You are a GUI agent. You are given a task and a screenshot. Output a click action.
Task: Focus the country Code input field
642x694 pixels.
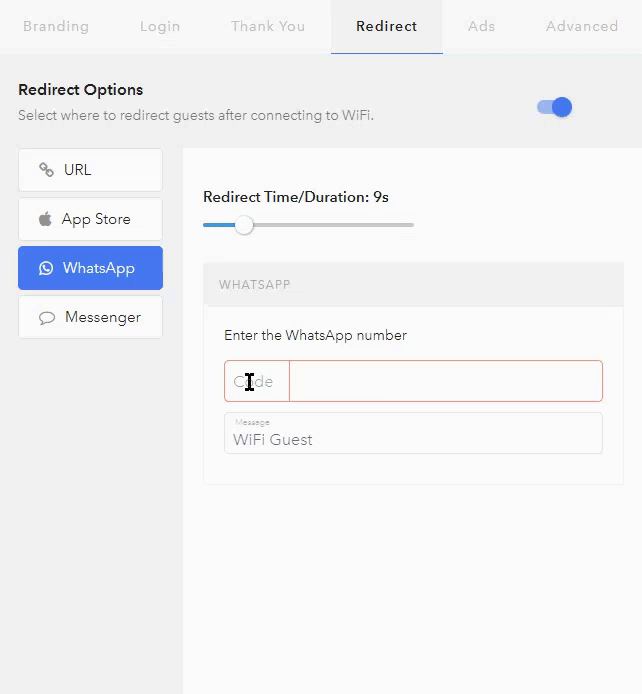[257, 381]
